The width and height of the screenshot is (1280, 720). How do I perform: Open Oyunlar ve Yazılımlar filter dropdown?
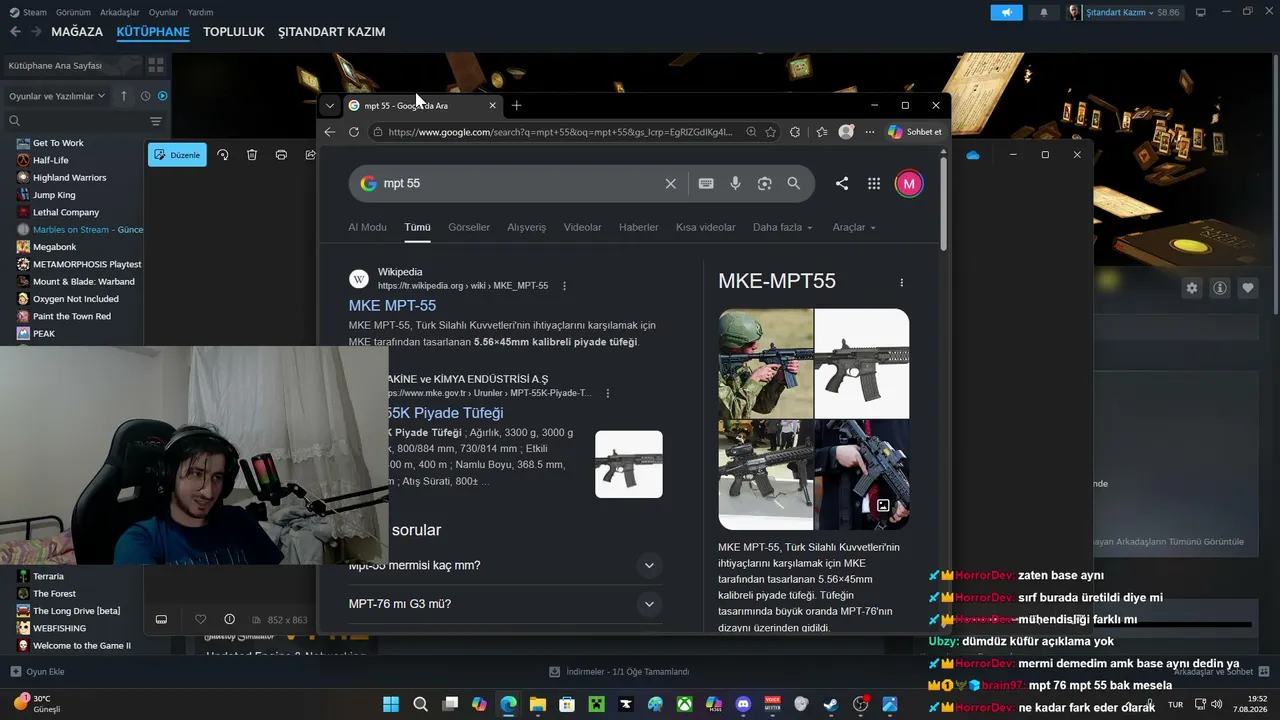(x=57, y=96)
